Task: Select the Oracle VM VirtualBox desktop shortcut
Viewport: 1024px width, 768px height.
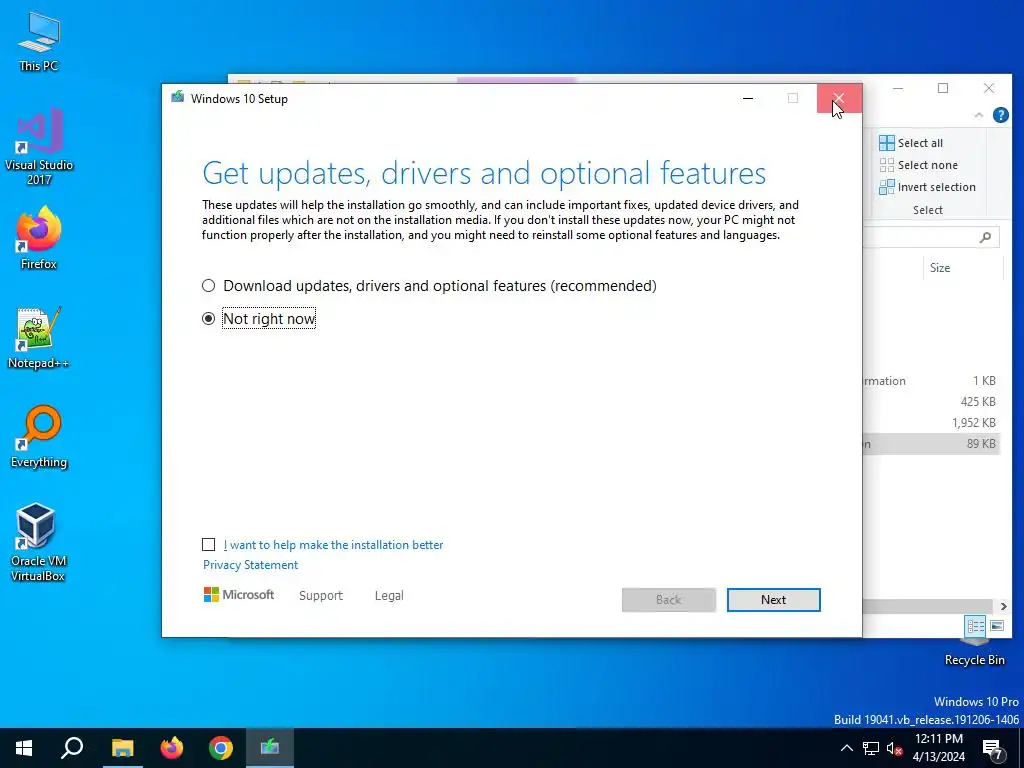Action: [38, 542]
